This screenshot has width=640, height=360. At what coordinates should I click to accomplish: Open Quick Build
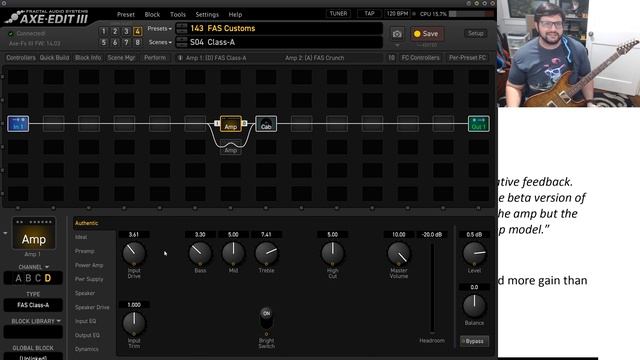[54, 58]
